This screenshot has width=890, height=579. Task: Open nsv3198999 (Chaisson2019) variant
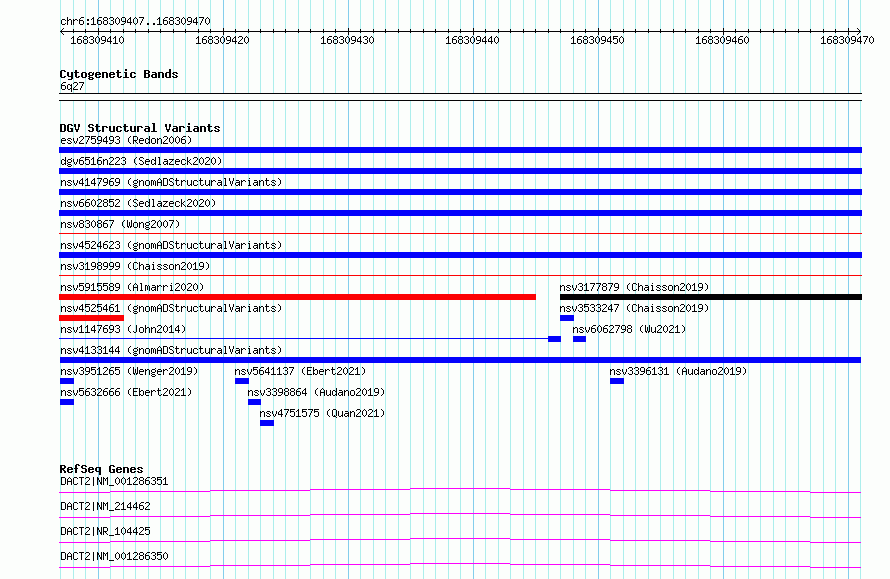[x=135, y=266]
